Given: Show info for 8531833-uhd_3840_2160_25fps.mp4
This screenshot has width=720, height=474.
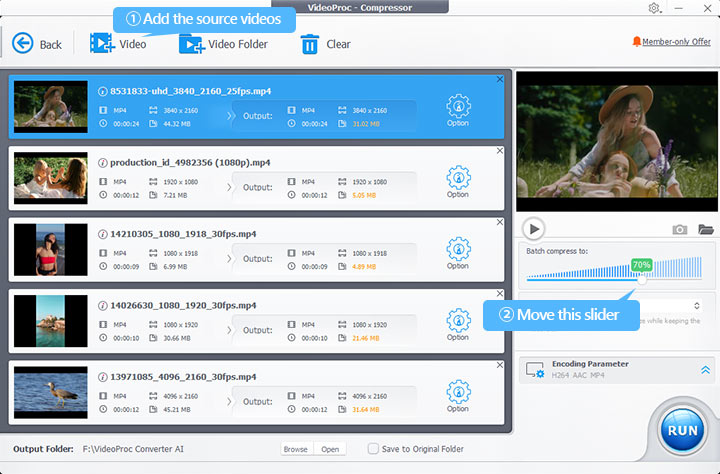Looking at the screenshot, I should (103, 91).
